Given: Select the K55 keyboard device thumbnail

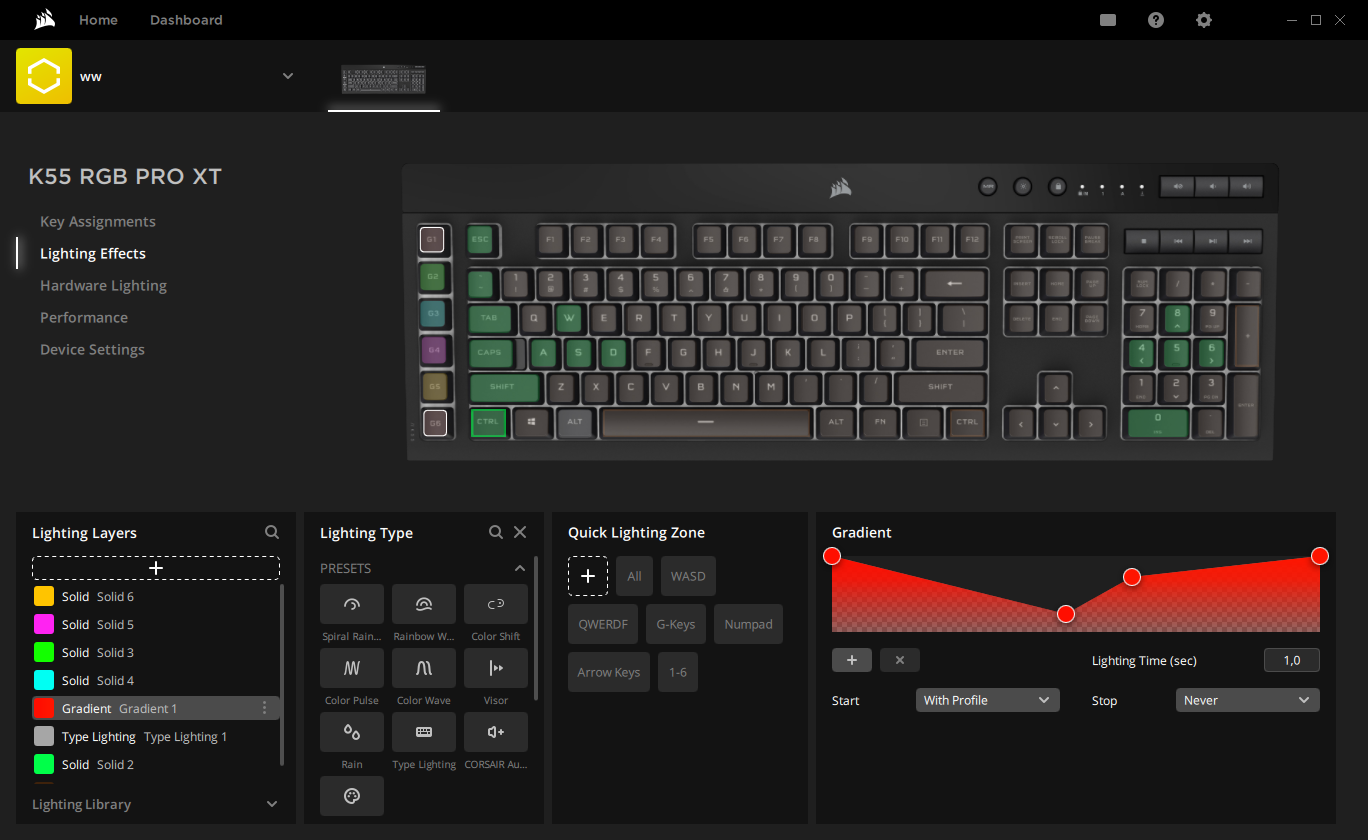Looking at the screenshot, I should [384, 80].
